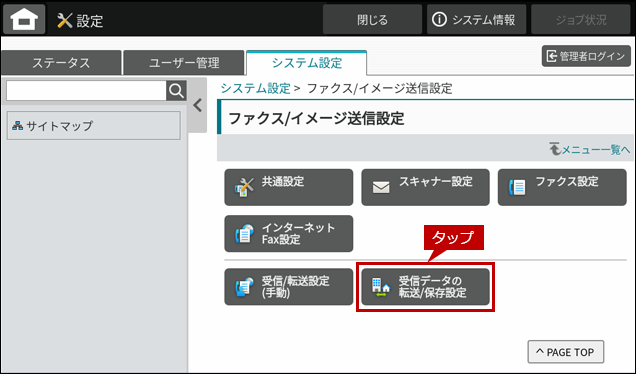636x374 pixels.
Task: Click the 閉じる button
Action: pyautogui.click(x=372, y=19)
